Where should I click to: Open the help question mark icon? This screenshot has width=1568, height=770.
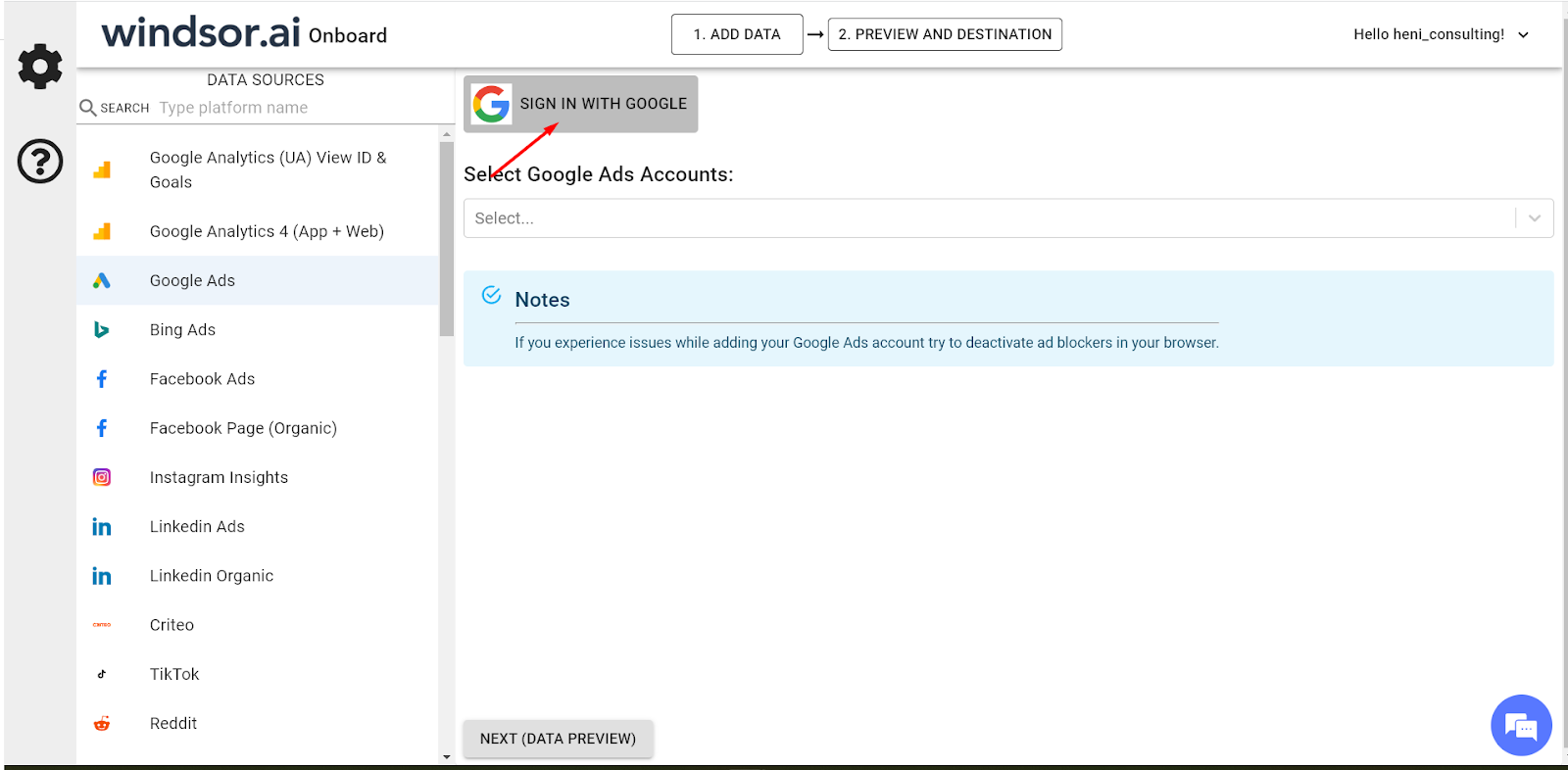coord(40,162)
